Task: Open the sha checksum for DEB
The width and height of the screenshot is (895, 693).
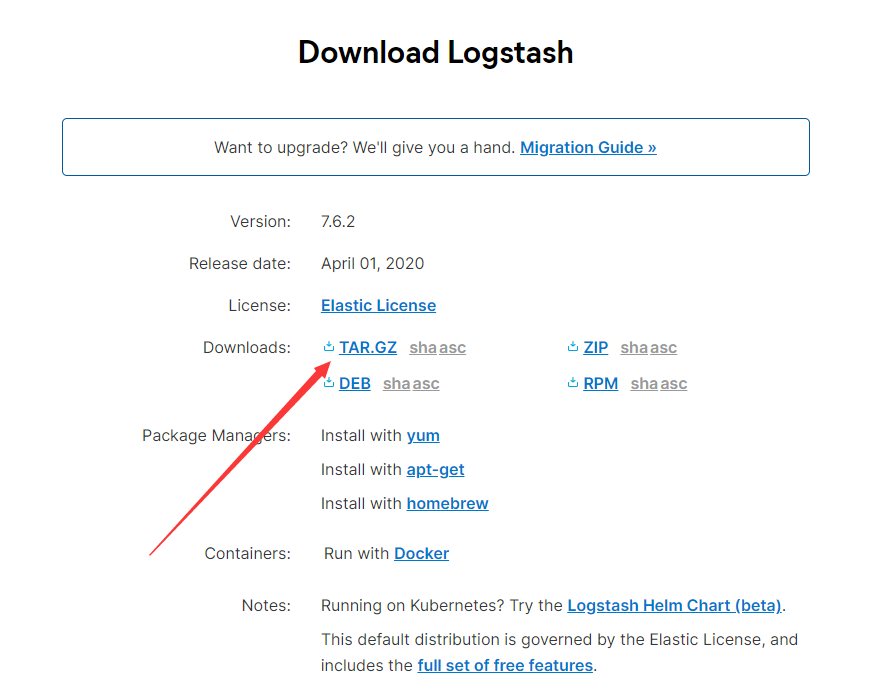Action: coord(396,383)
